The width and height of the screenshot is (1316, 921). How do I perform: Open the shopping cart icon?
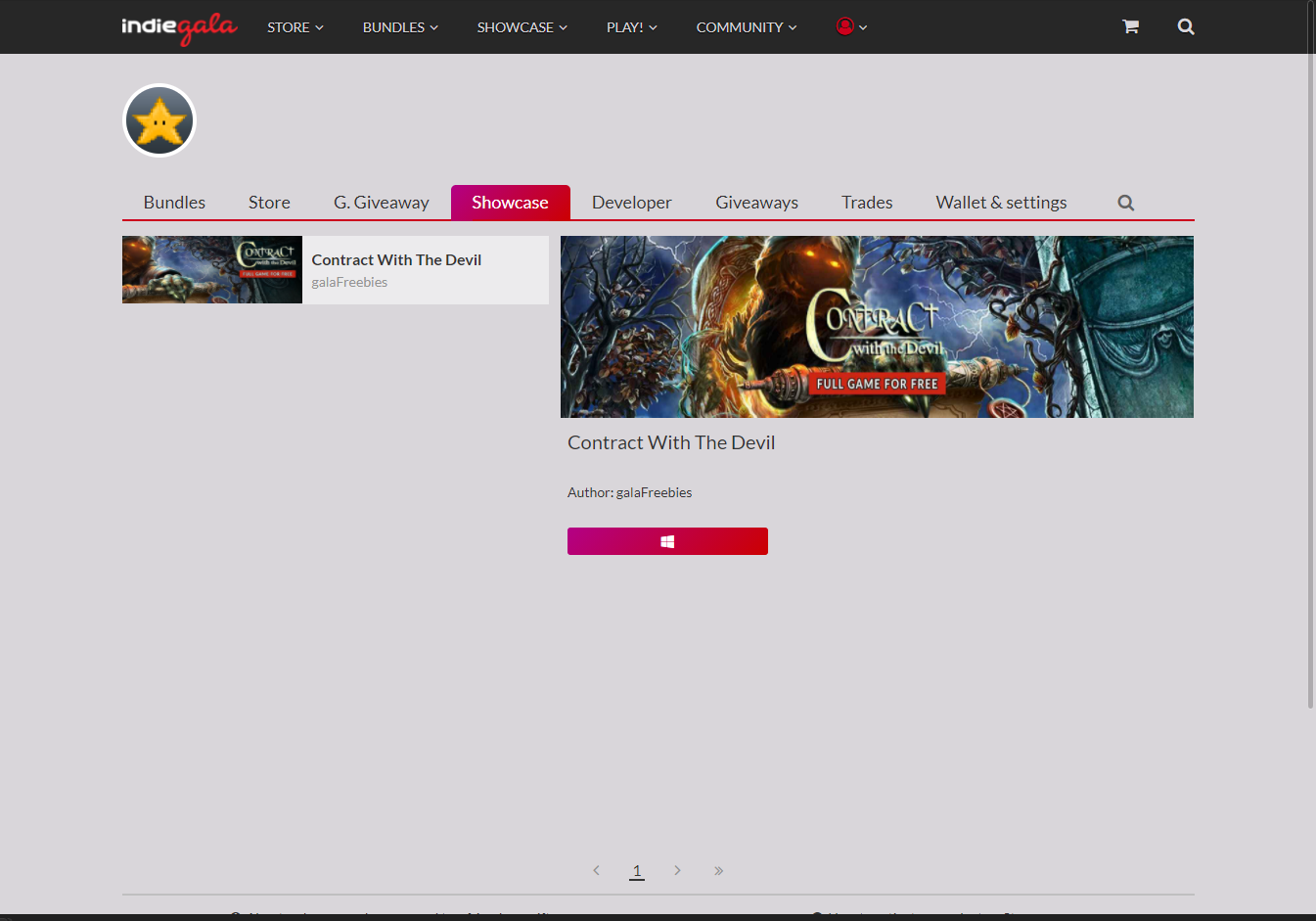[x=1130, y=26]
